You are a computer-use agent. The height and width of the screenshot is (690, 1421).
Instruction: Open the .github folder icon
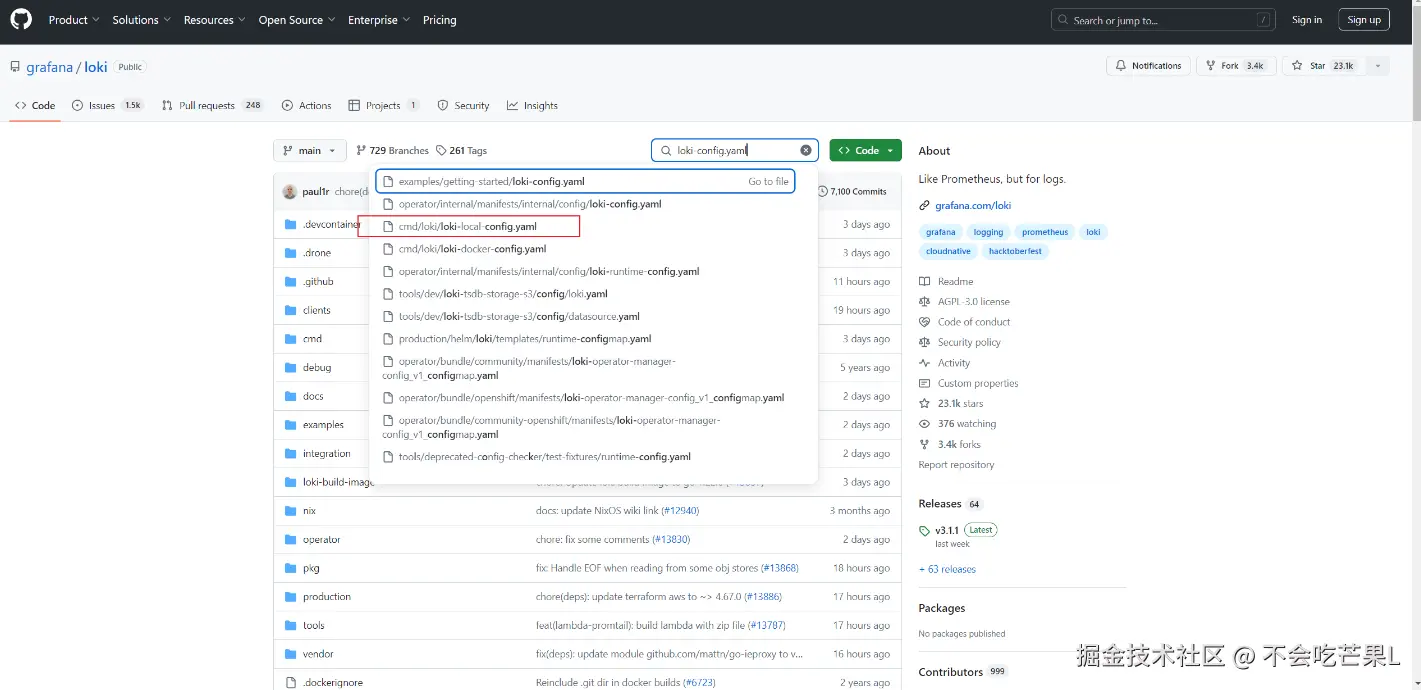click(x=291, y=282)
